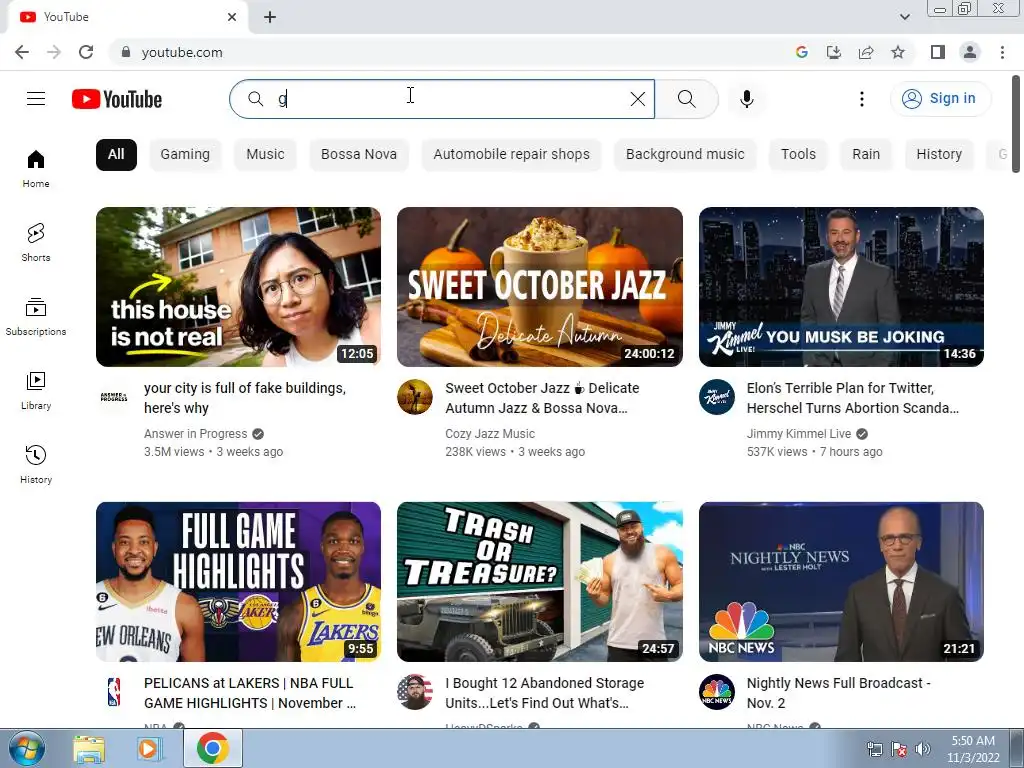The image size is (1024, 768).
Task: Go back with the browser back arrow
Action: pyautogui.click(x=22, y=52)
